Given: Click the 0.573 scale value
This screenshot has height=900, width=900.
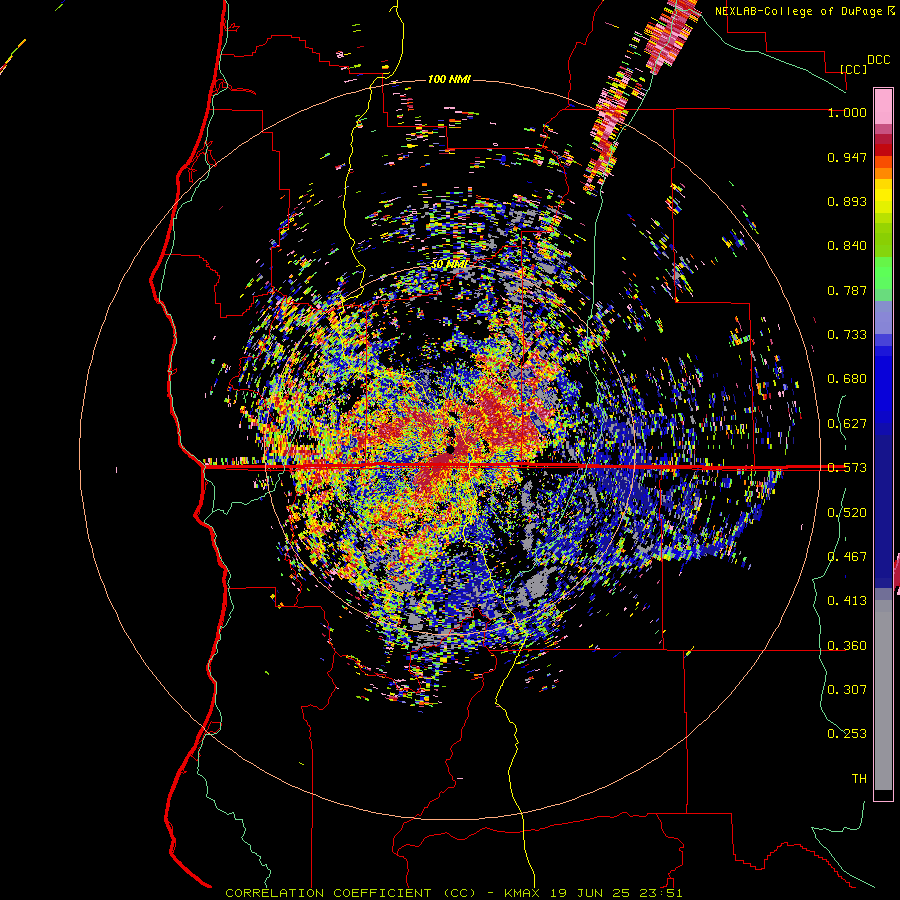Looking at the screenshot, I should [847, 468].
